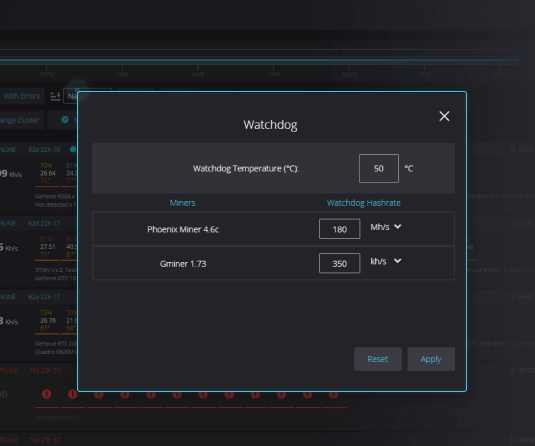
Task: Click the sort order icon in background
Action: (55, 97)
